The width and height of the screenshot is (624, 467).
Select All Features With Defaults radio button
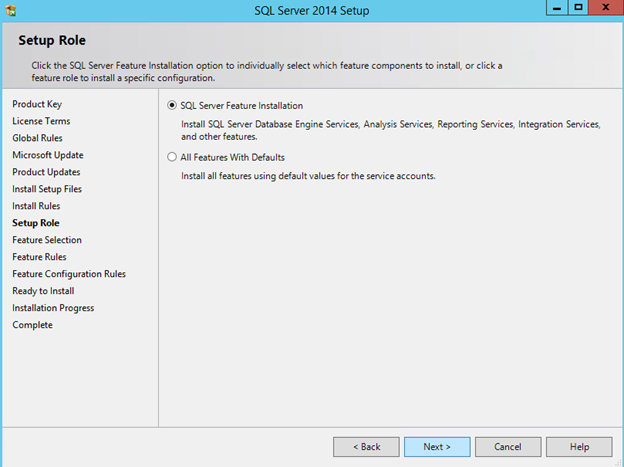(x=172, y=157)
